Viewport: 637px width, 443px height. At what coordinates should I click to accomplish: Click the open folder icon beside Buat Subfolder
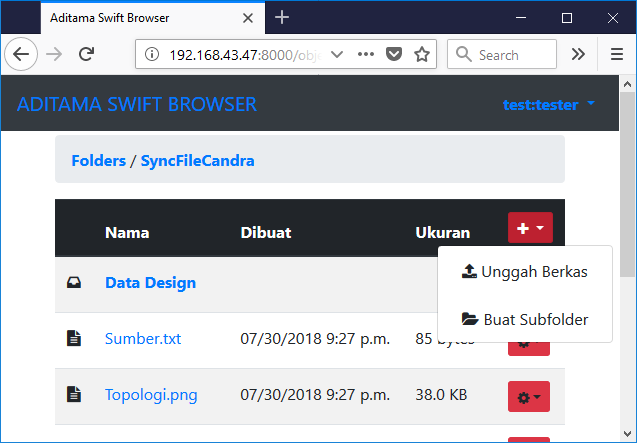click(470, 319)
